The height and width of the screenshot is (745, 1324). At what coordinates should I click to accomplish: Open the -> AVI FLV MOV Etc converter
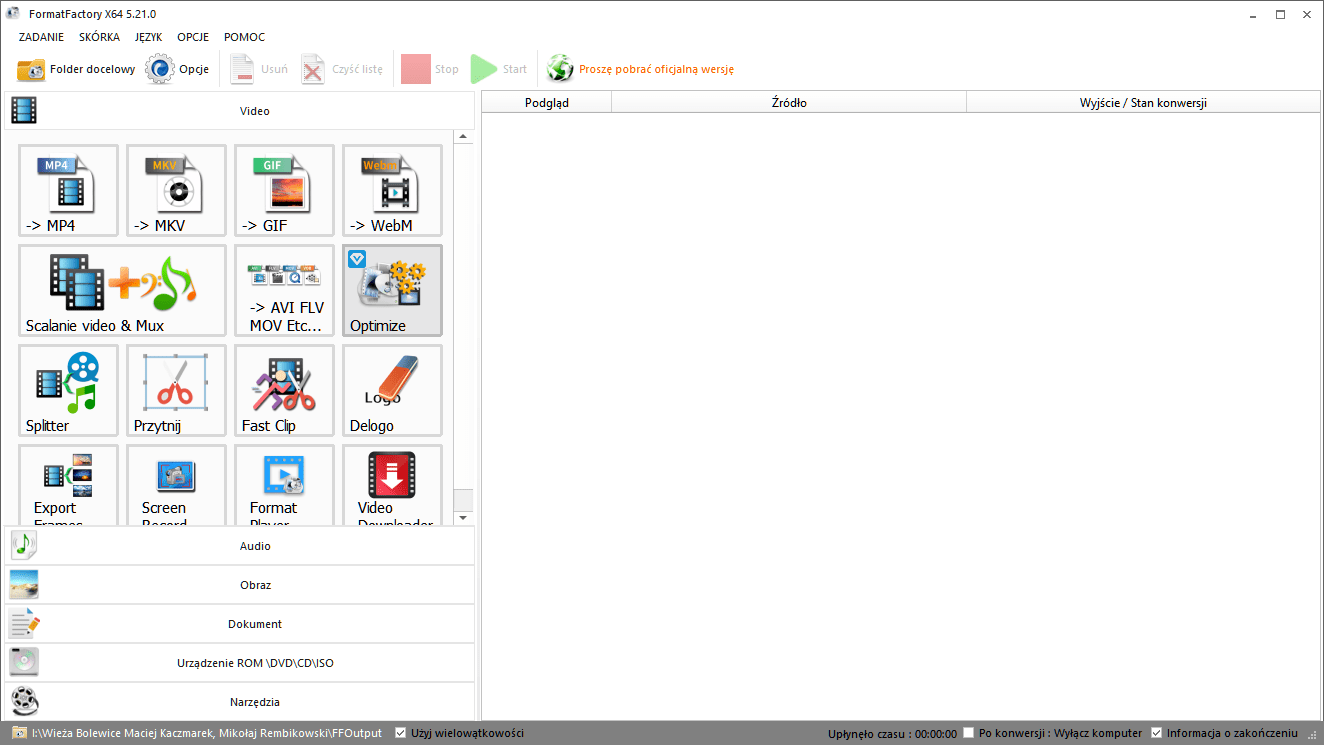pos(284,290)
